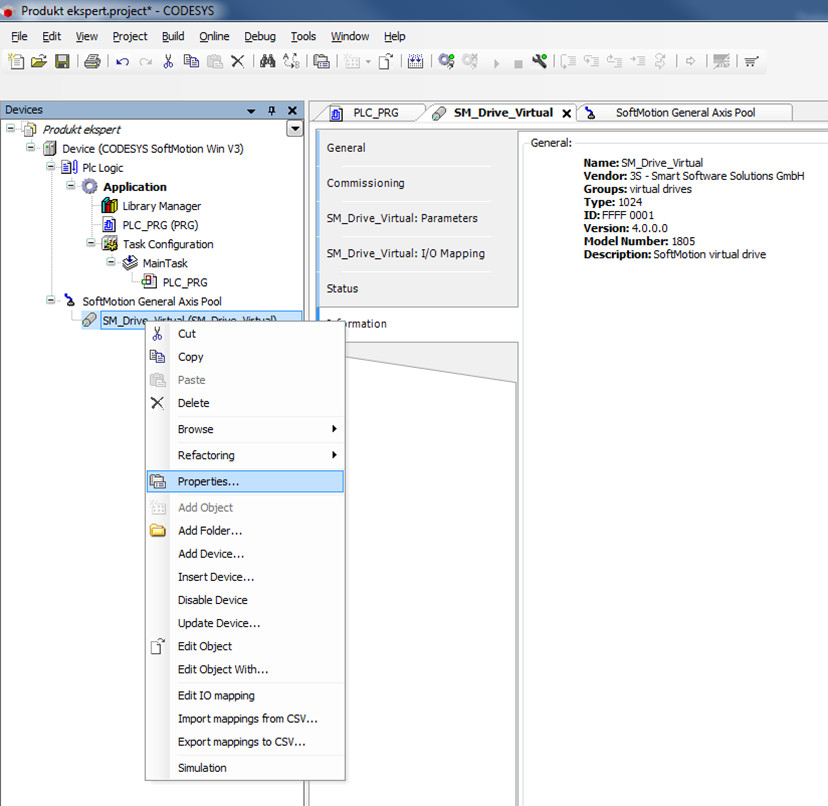Collapse the Device (CODESYS SoftMotion Win V3) node
Image resolution: width=828 pixels, height=806 pixels.
coord(31,147)
